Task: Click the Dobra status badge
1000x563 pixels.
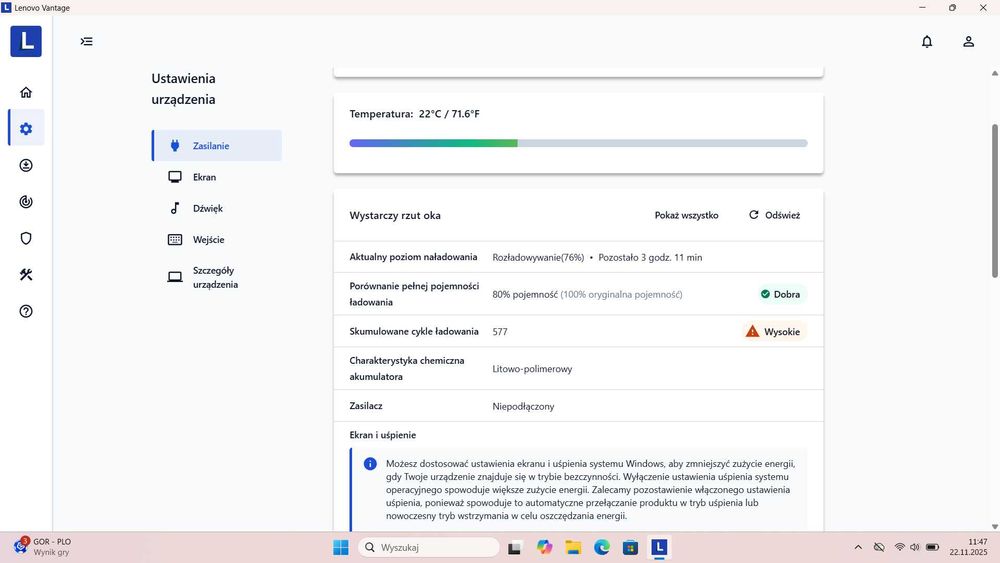Action: pos(780,294)
